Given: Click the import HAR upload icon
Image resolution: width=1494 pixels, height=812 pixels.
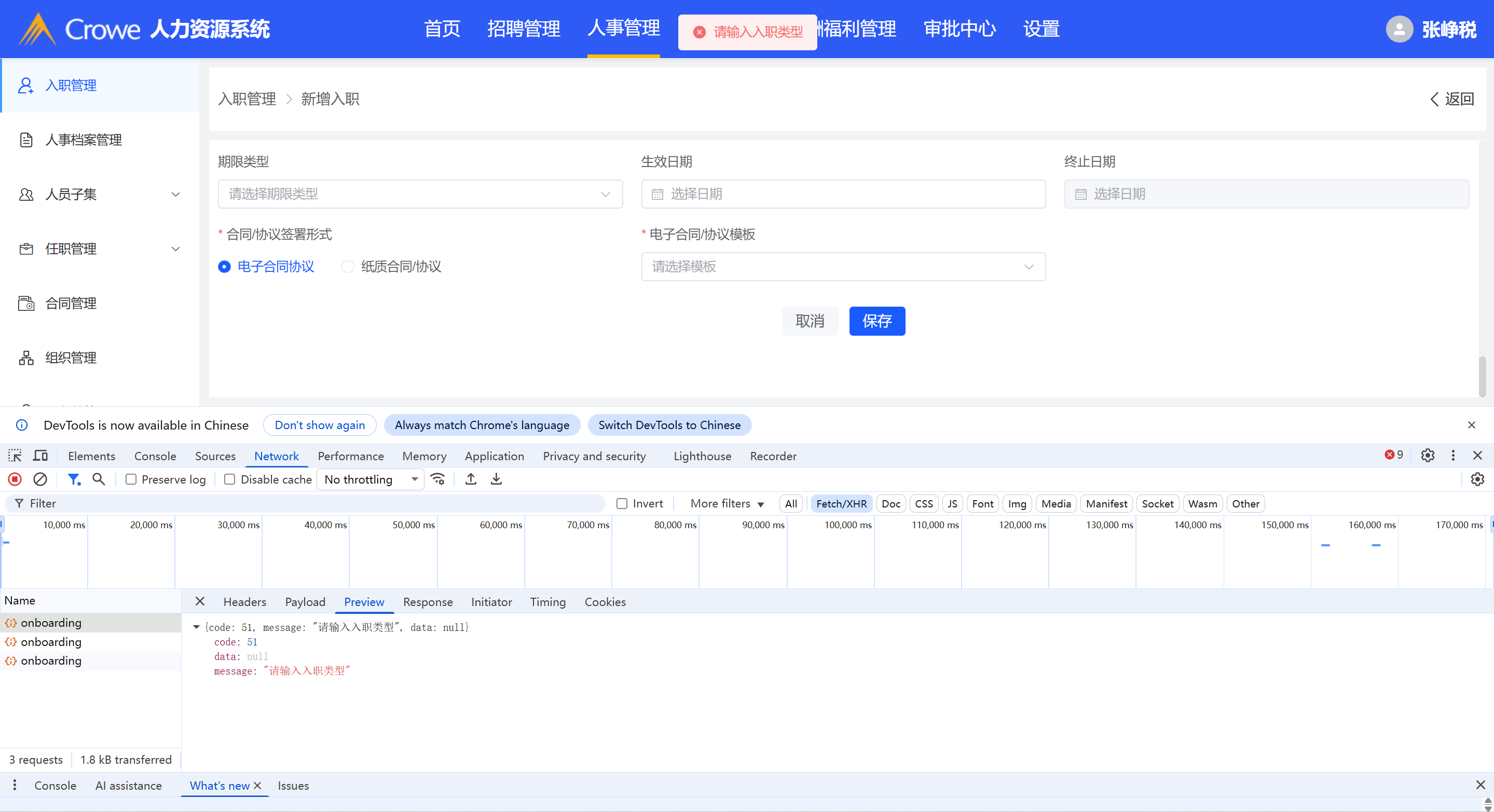Looking at the screenshot, I should coord(471,479).
